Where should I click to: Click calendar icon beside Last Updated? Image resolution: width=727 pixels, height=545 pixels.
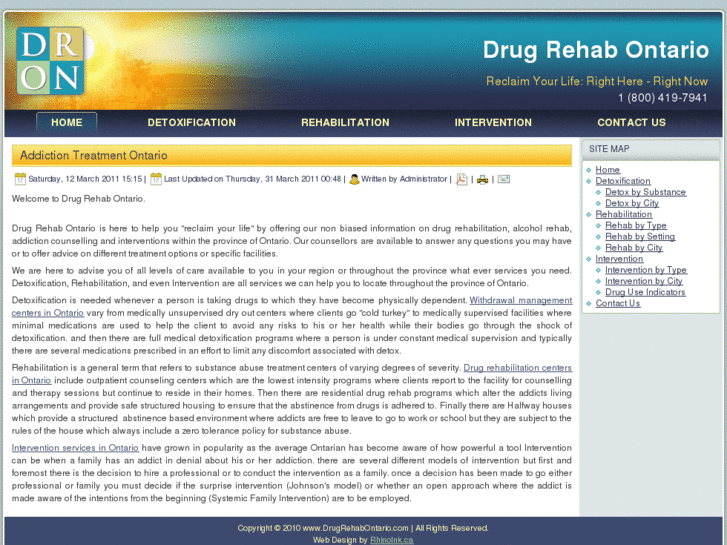coord(156,179)
